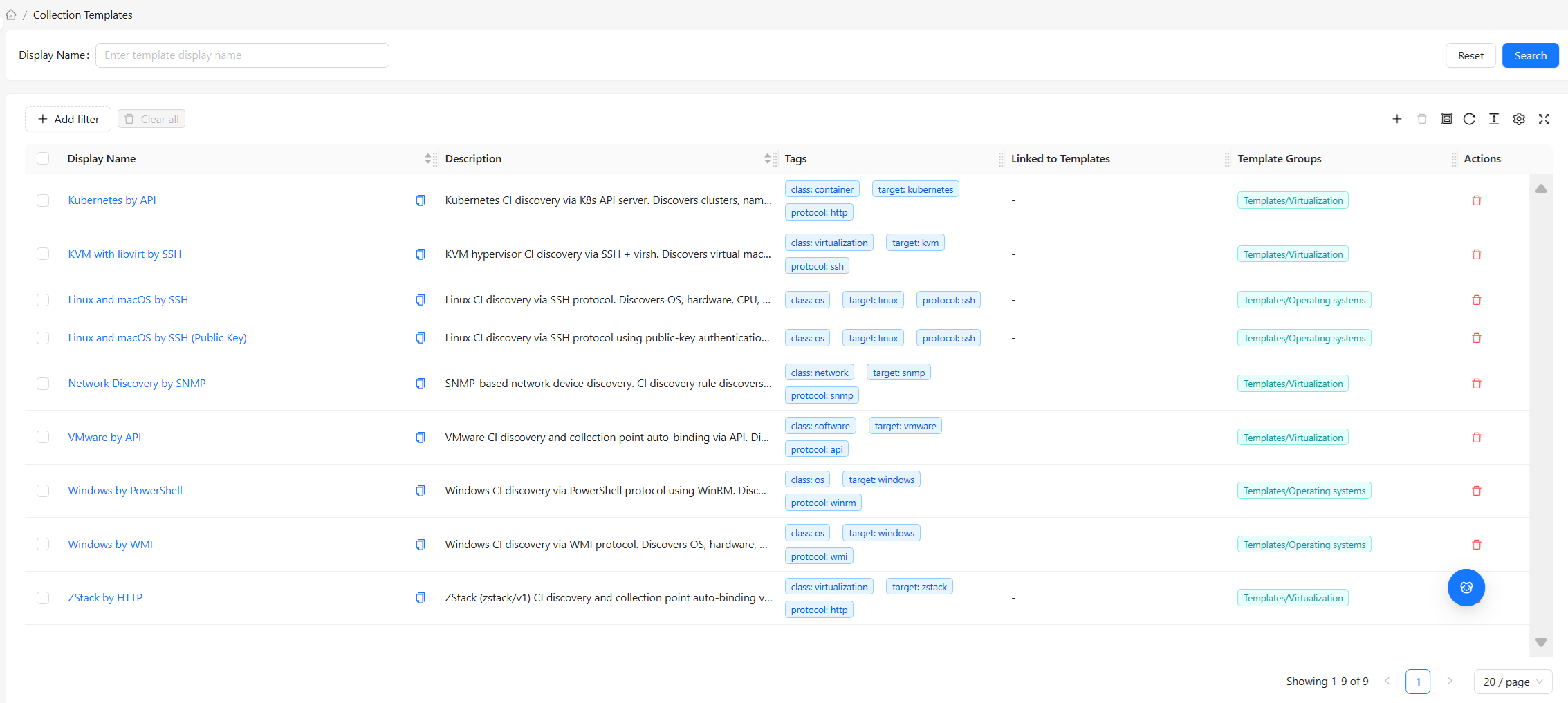Delete KVM with libvirt by SSH template

pos(1477,254)
